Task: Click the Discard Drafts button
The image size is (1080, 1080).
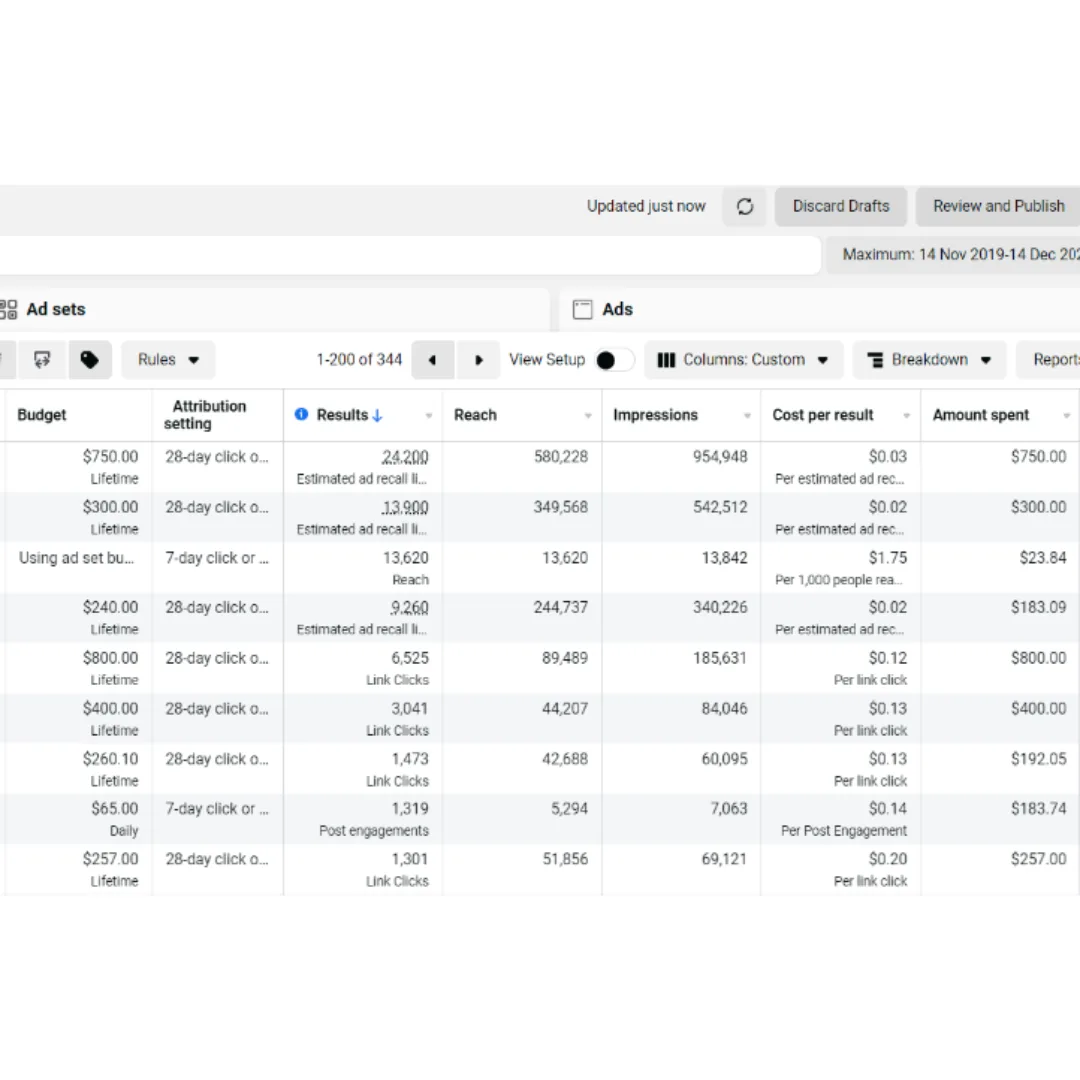Action: [840, 206]
